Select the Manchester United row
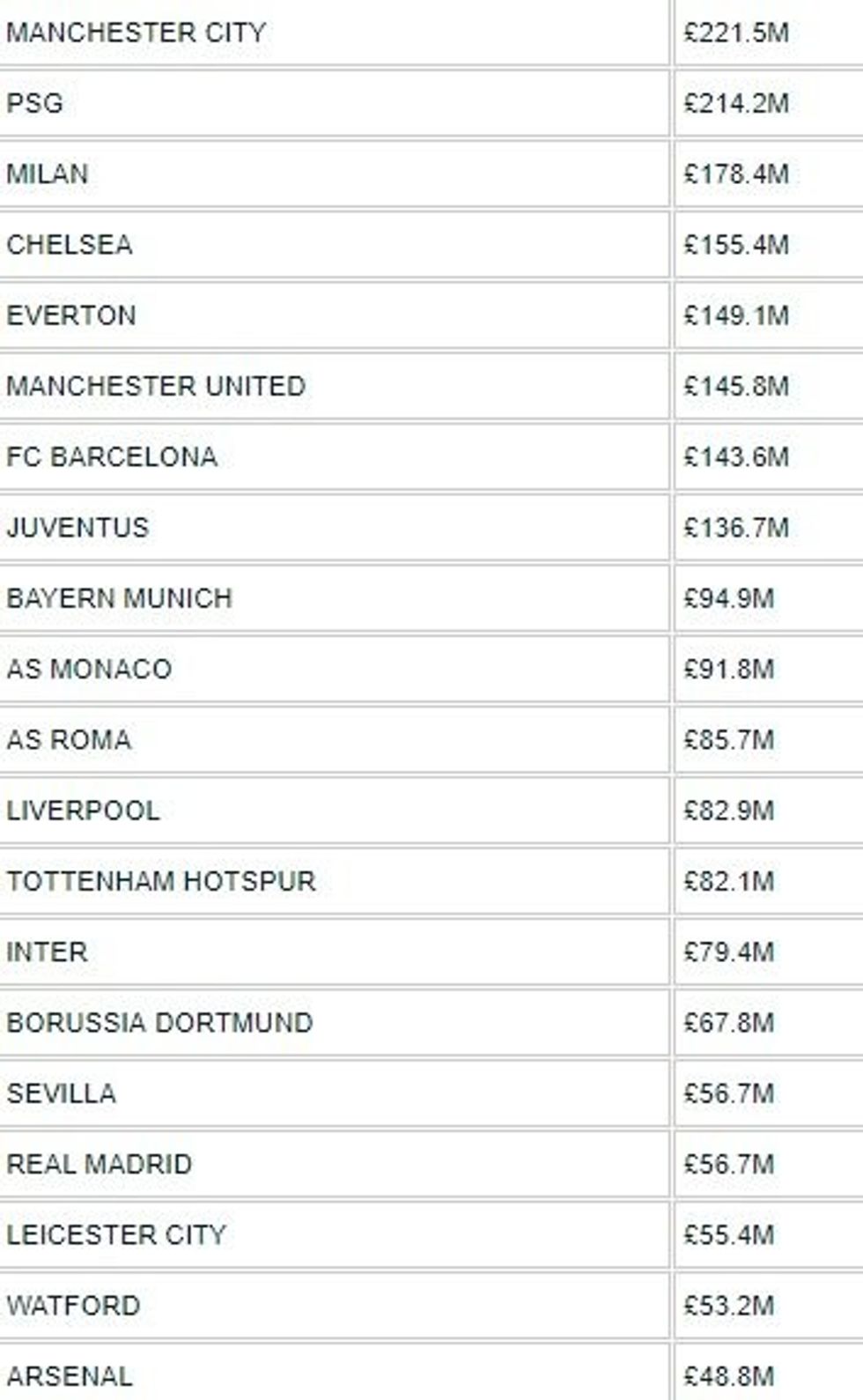 [156, 386]
